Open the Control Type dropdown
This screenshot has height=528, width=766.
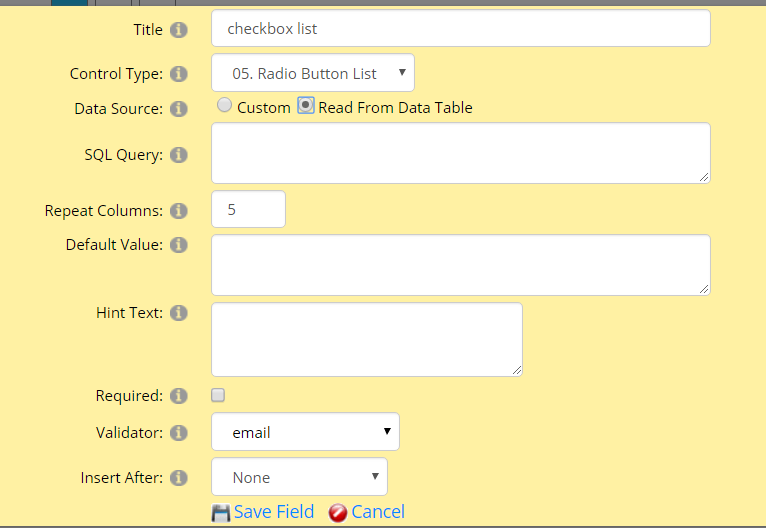[x=313, y=73]
